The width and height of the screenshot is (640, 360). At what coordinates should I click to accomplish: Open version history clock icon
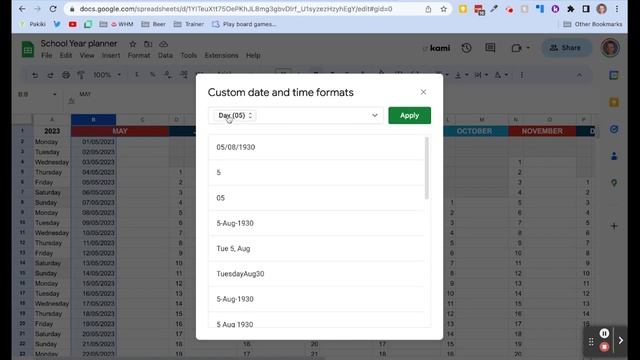(467, 48)
